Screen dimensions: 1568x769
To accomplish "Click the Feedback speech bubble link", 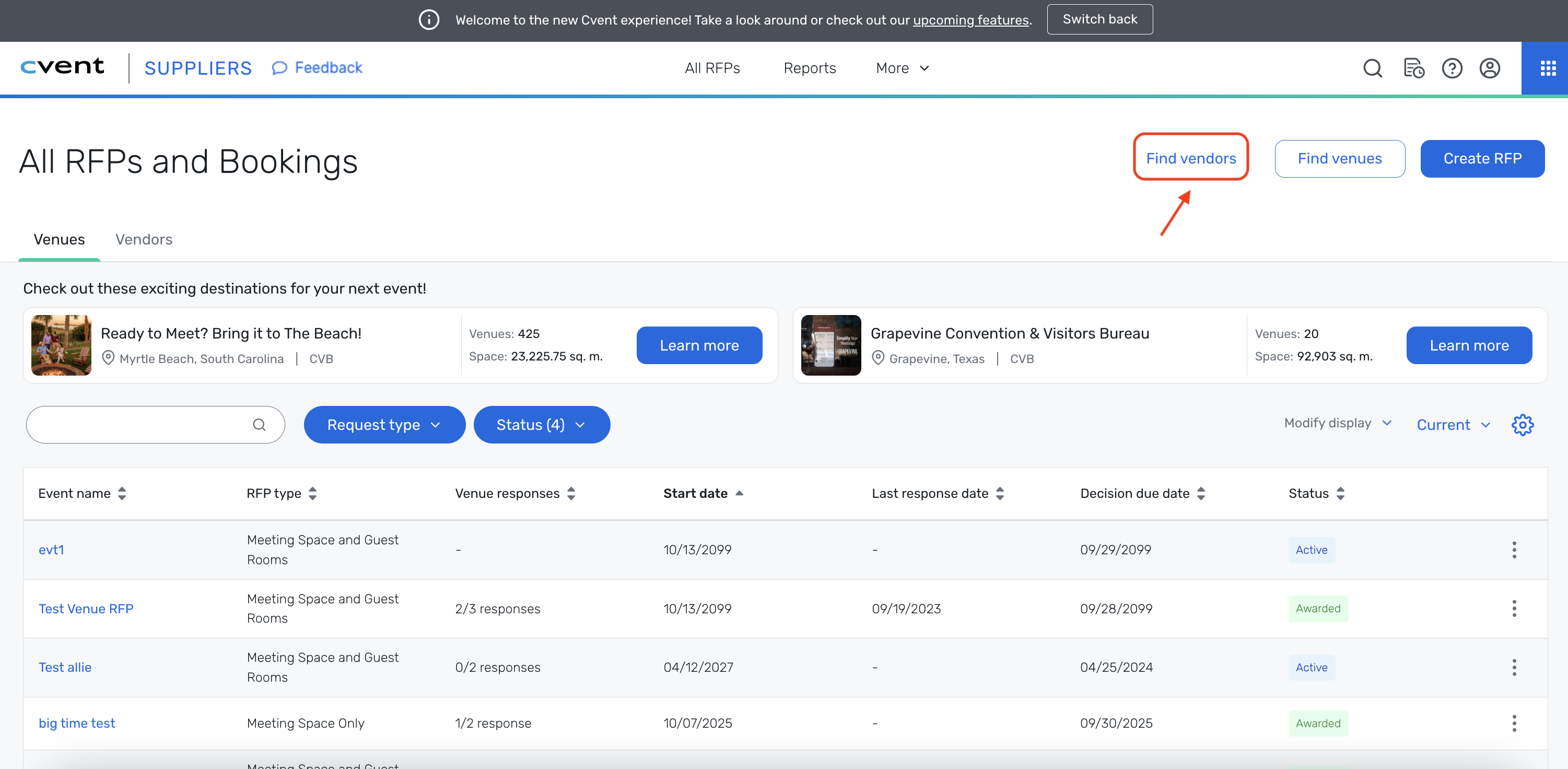I will pos(317,67).
